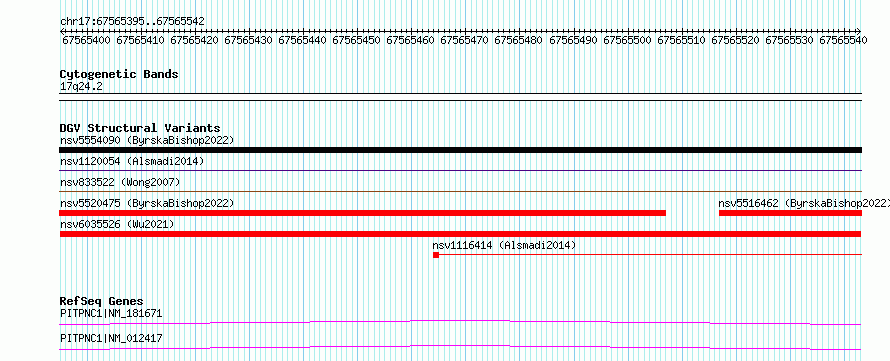Screen dimensions: 890x361
Task: Open gene PITPNC1|NM_181671 label
Action: click(x=111, y=313)
